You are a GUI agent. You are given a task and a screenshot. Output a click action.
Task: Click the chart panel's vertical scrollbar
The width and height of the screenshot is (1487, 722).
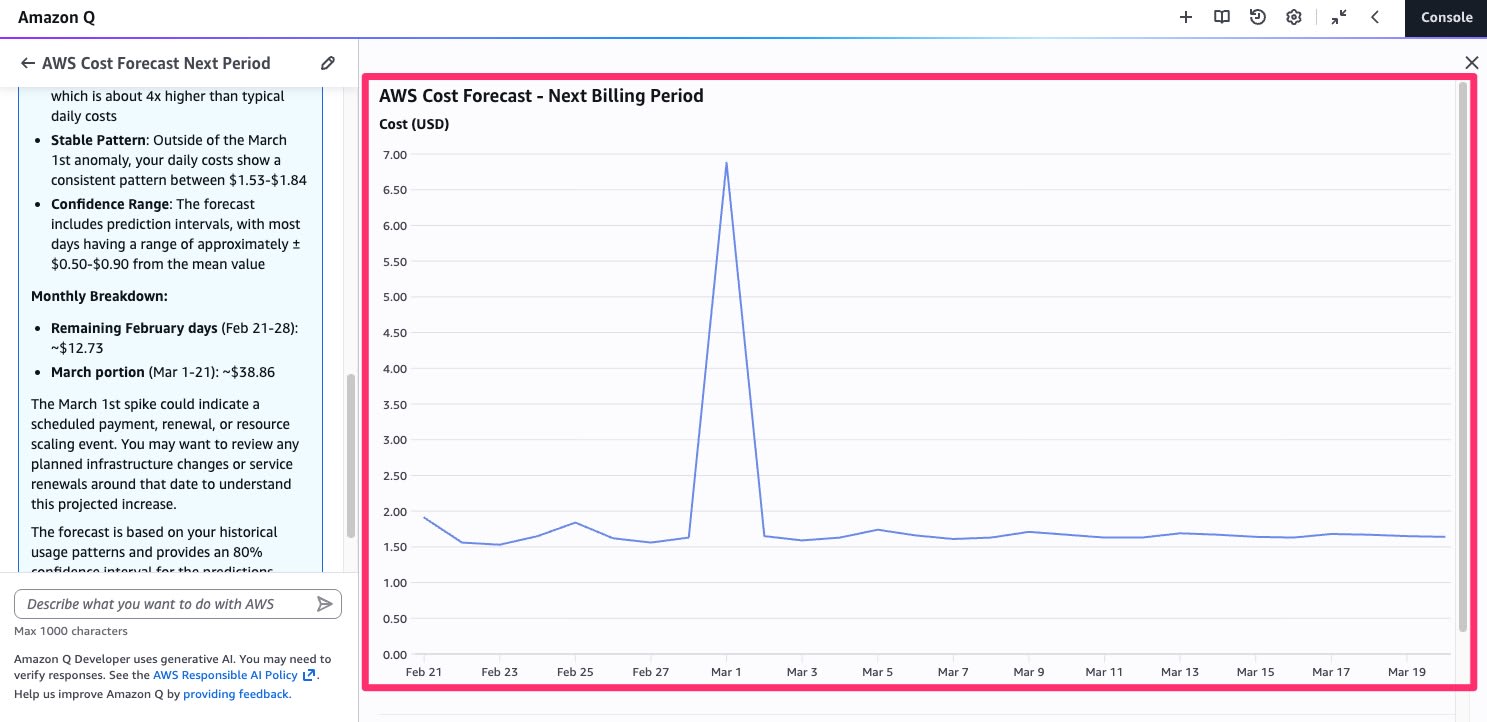(x=1463, y=355)
